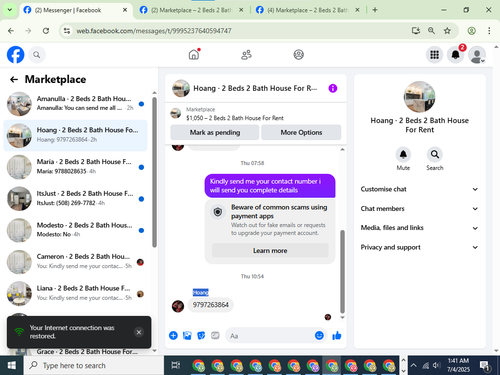This screenshot has width=500, height=375.
Task: Attach a file image icon in composer
Action: [187, 335]
